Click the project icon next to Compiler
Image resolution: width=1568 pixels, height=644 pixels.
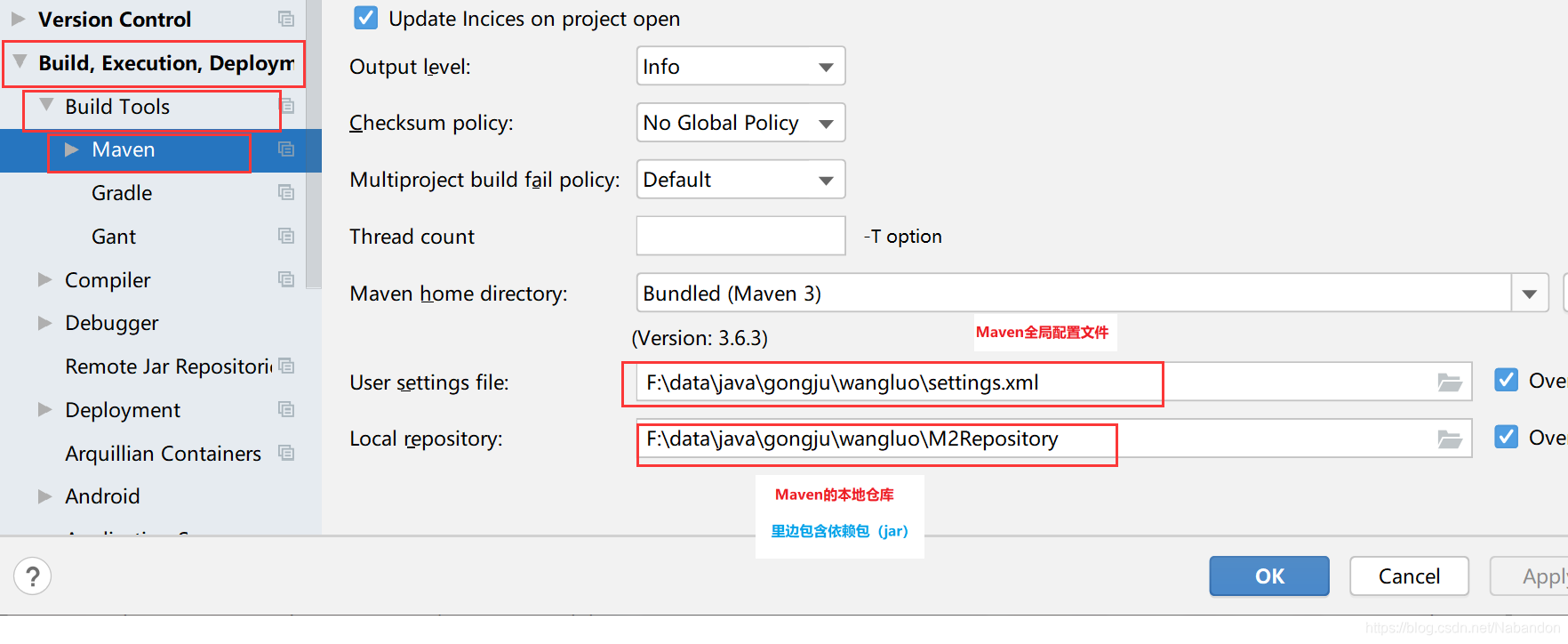click(286, 279)
